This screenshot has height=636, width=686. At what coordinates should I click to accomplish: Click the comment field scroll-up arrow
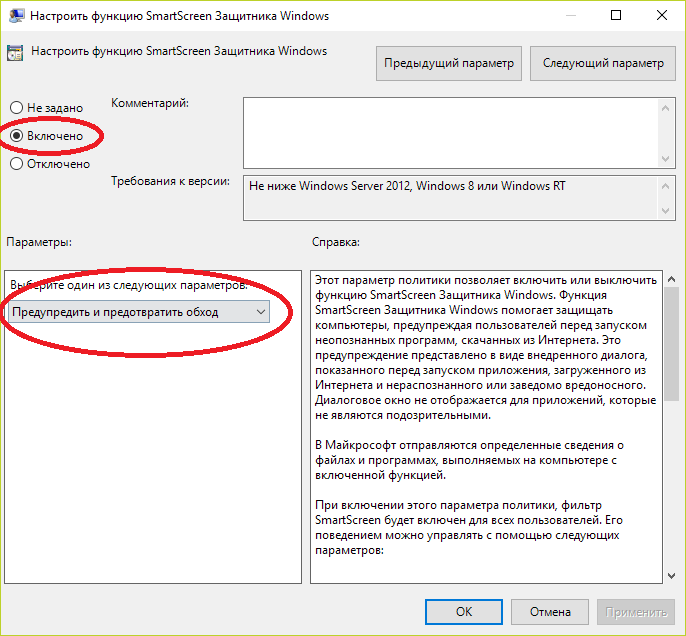(665, 108)
